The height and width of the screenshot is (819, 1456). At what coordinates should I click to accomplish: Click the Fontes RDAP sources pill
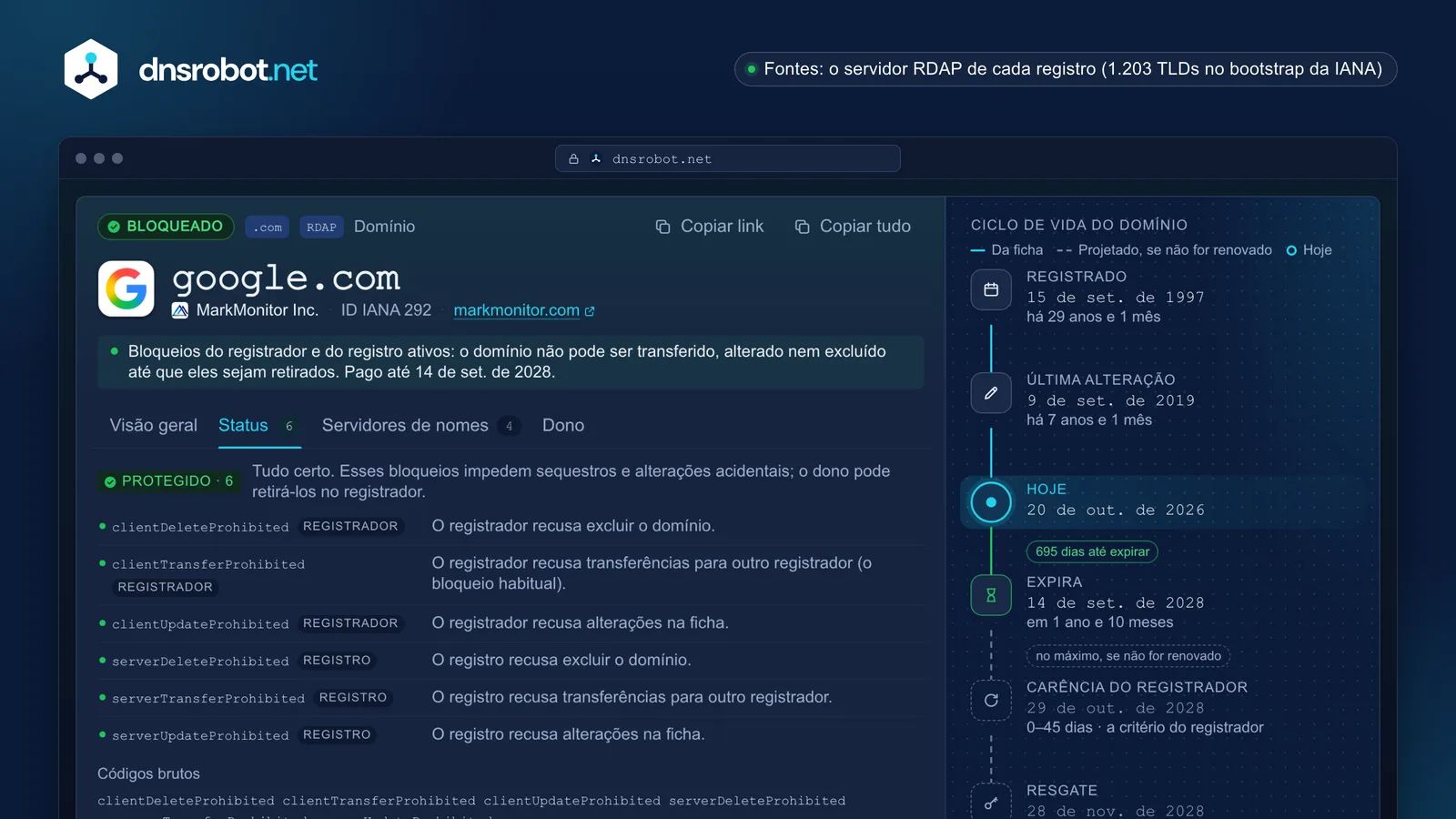click(1065, 69)
